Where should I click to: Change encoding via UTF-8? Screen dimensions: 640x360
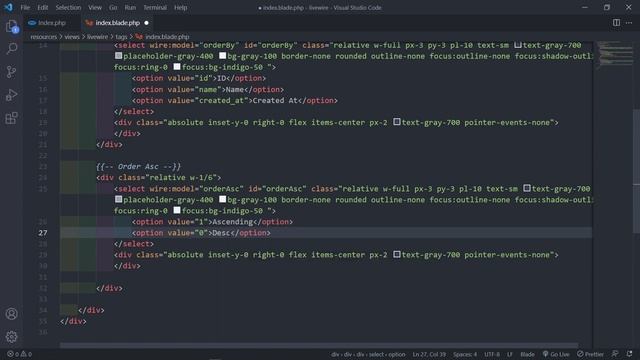click(492, 354)
